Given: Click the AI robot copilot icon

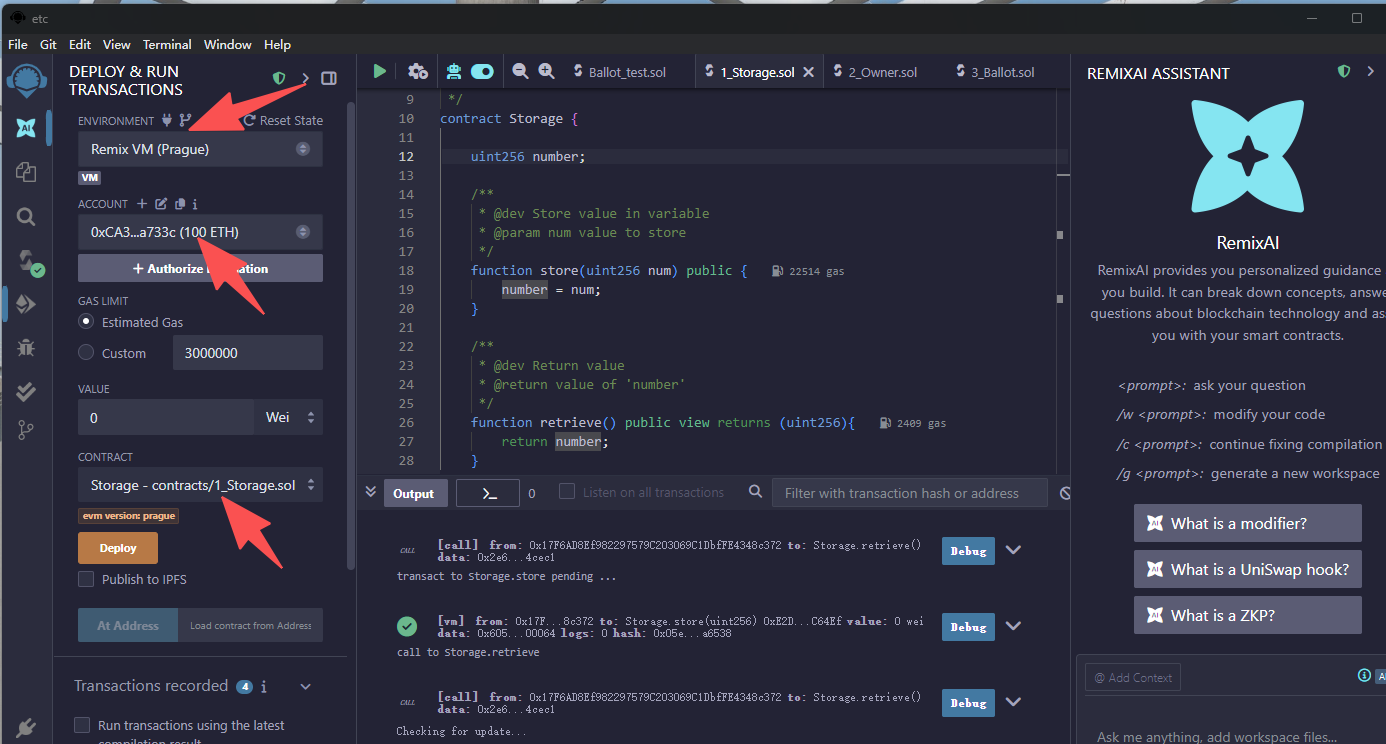Looking at the screenshot, I should [454, 71].
